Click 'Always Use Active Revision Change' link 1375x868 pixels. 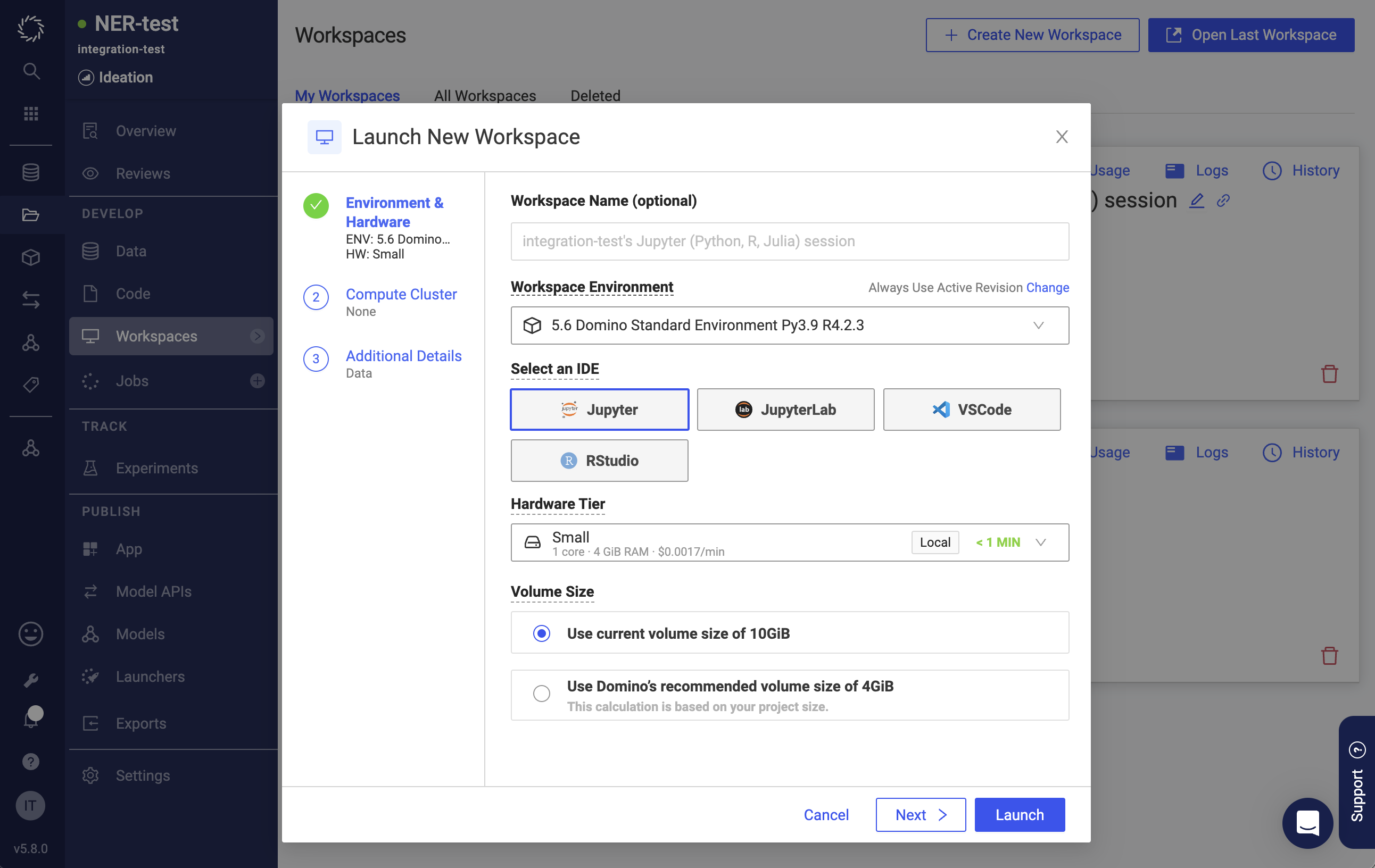(1046, 287)
